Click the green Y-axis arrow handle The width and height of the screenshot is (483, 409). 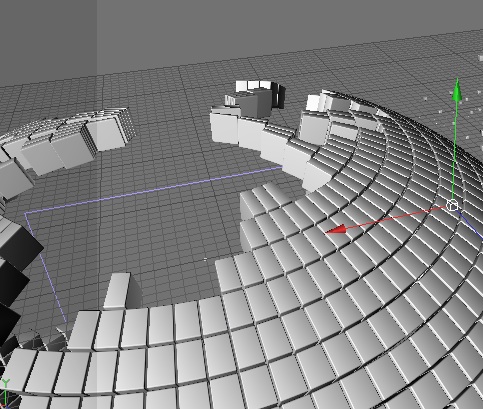click(x=457, y=89)
